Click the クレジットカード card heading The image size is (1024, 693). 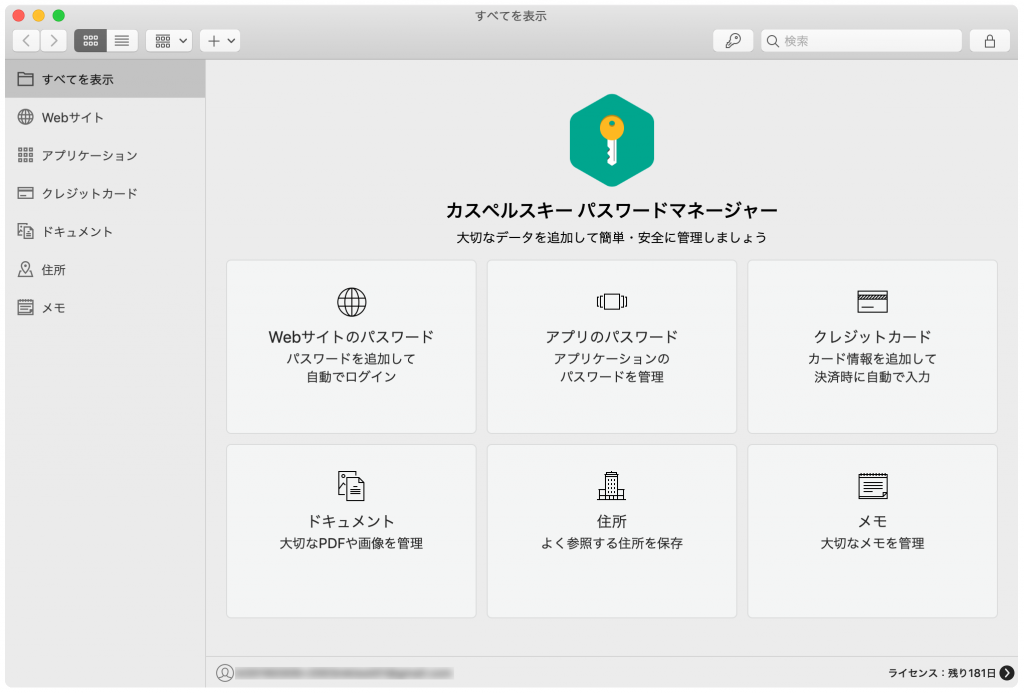(x=872, y=337)
